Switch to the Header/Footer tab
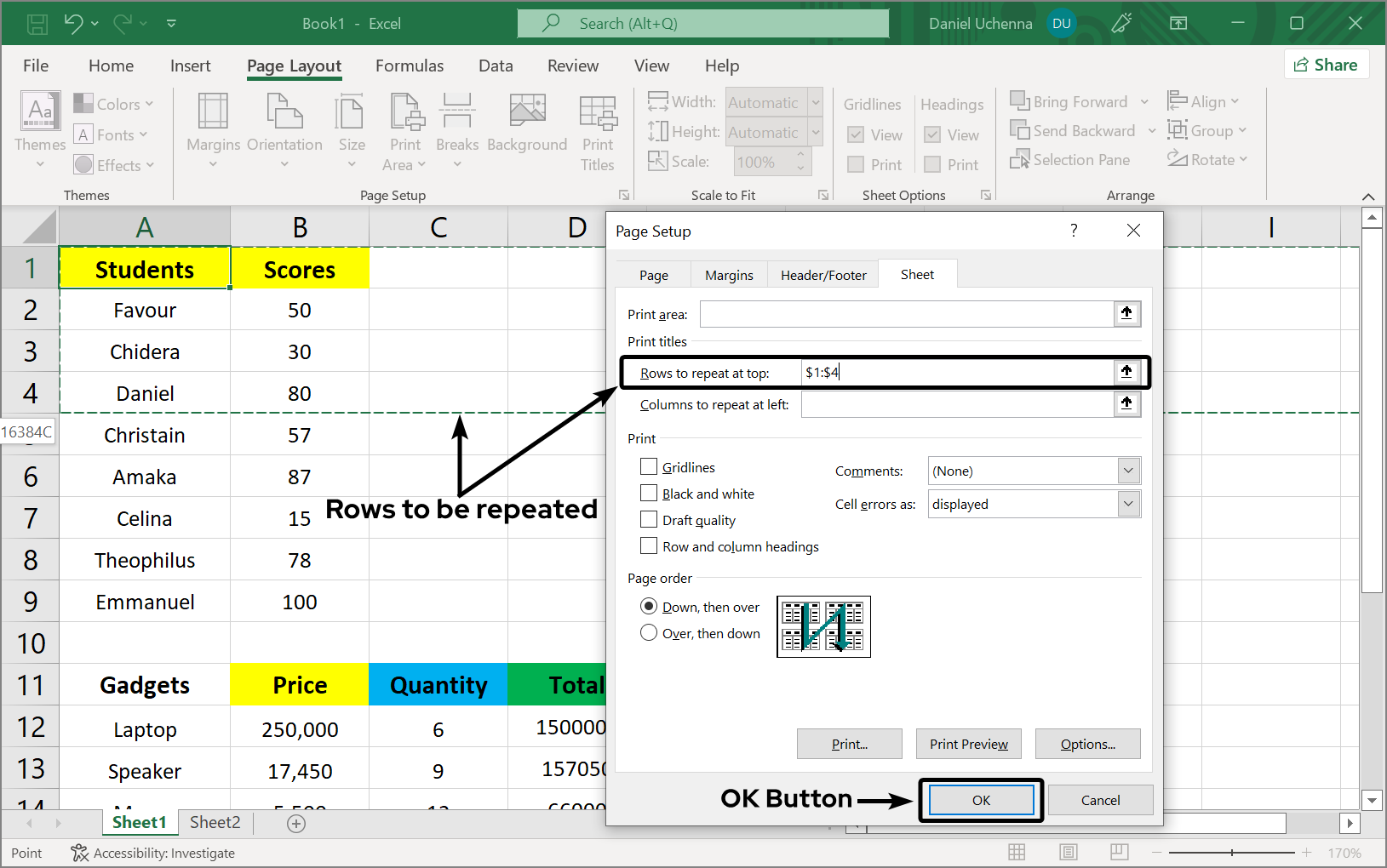The image size is (1387, 868). tap(823, 275)
